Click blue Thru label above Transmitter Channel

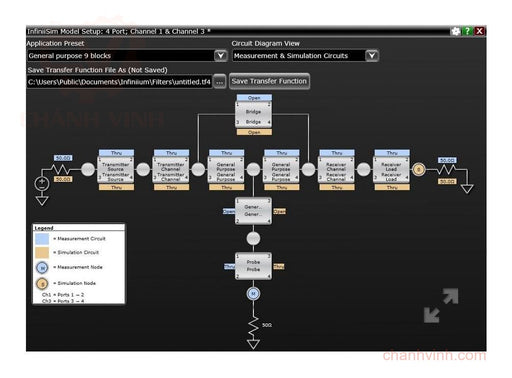pos(171,153)
